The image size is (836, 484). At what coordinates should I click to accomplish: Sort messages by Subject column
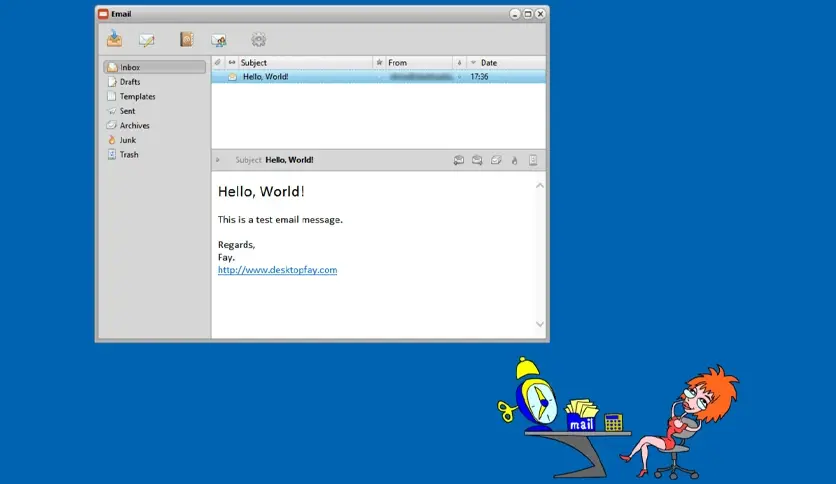click(x=305, y=62)
